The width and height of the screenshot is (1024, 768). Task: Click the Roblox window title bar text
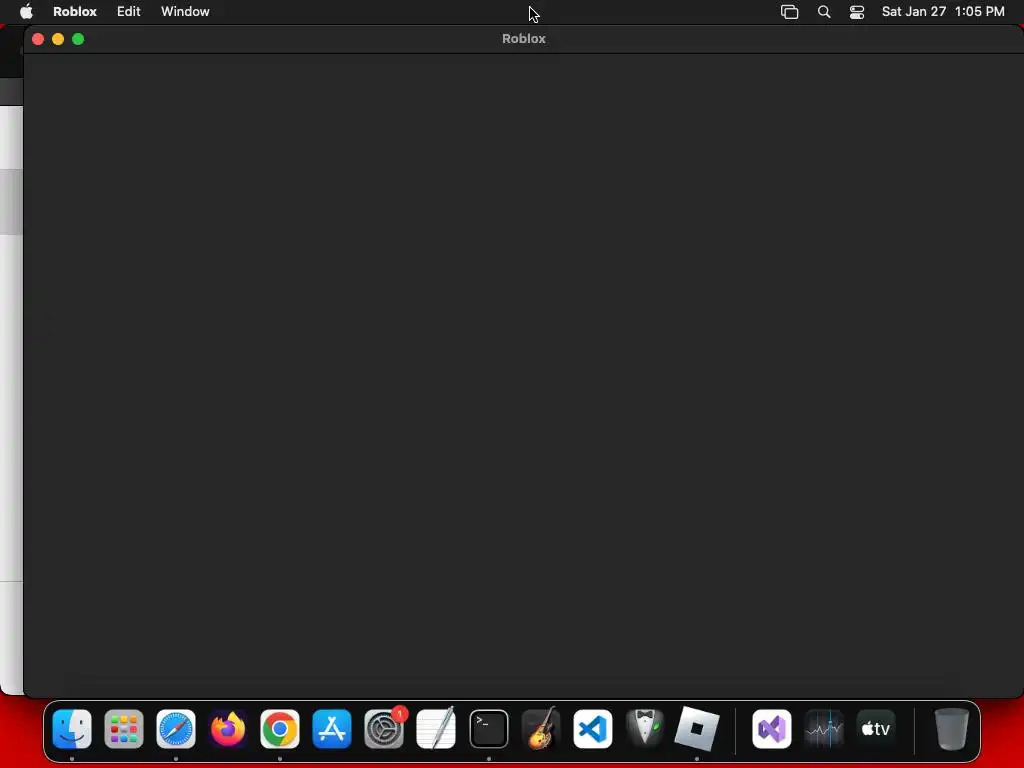524,39
